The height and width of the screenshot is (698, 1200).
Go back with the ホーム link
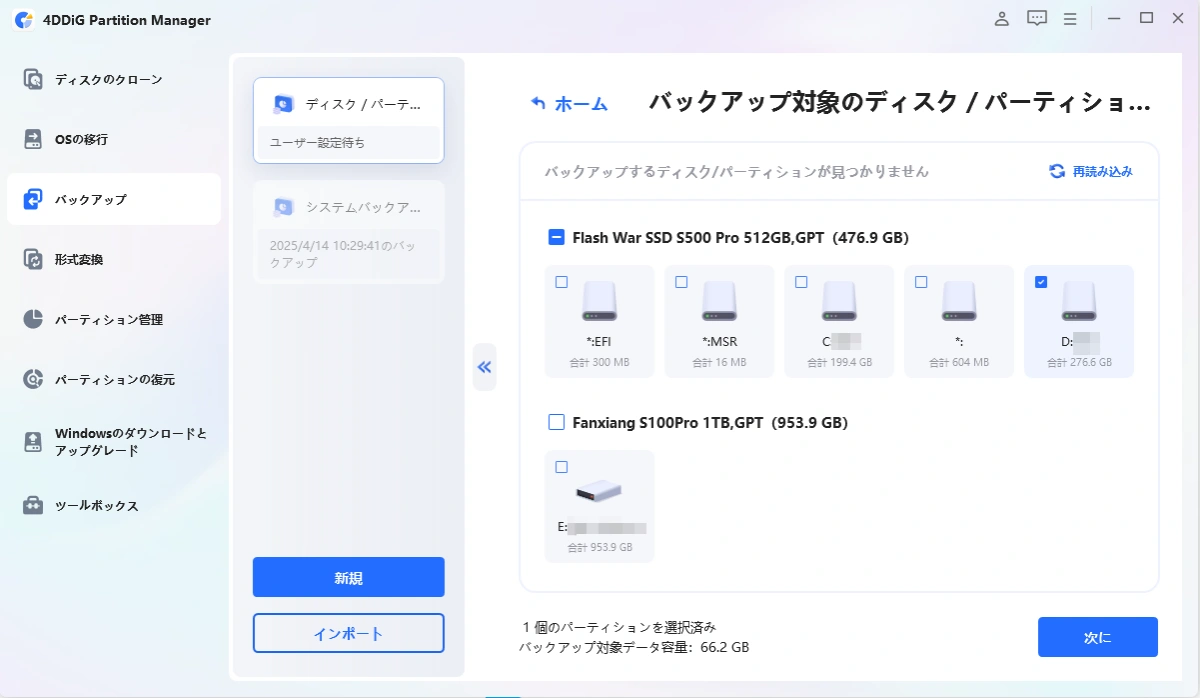(581, 104)
